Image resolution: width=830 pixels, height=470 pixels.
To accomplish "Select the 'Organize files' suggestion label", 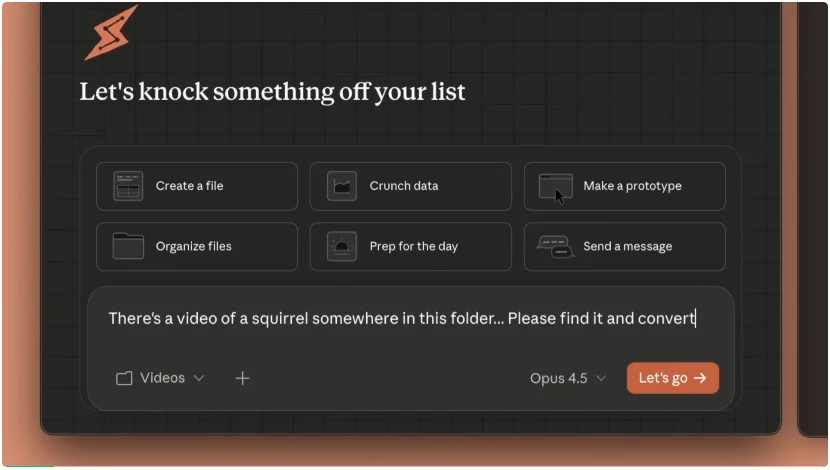I will click(194, 246).
